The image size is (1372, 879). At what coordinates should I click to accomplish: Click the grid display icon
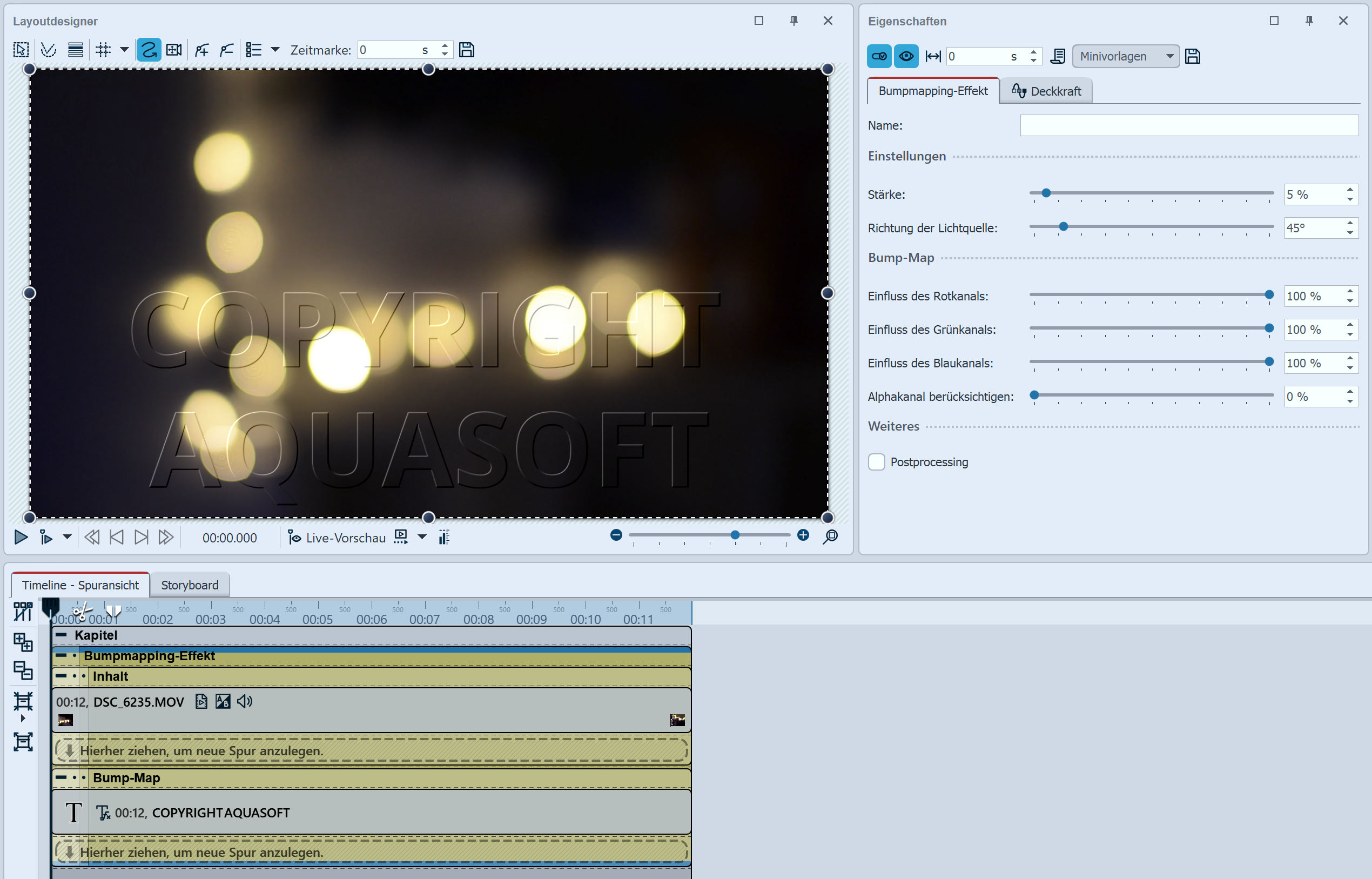pos(103,50)
